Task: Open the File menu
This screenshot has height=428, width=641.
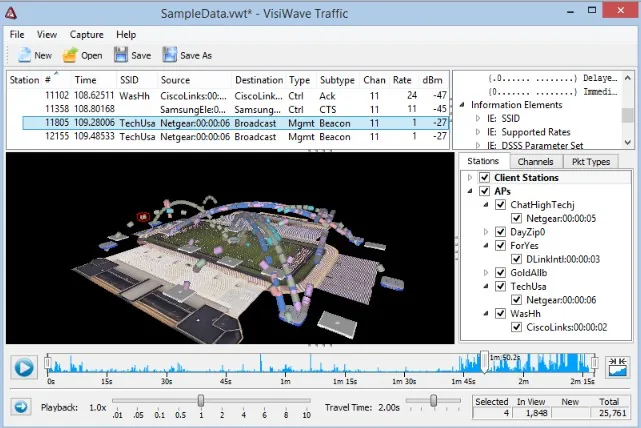Action: pos(17,34)
